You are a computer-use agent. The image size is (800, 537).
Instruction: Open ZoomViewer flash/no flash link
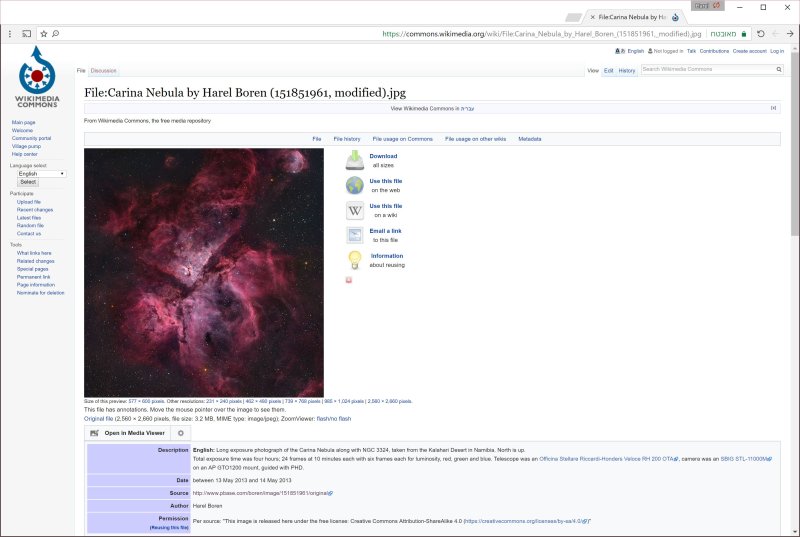pos(334,419)
